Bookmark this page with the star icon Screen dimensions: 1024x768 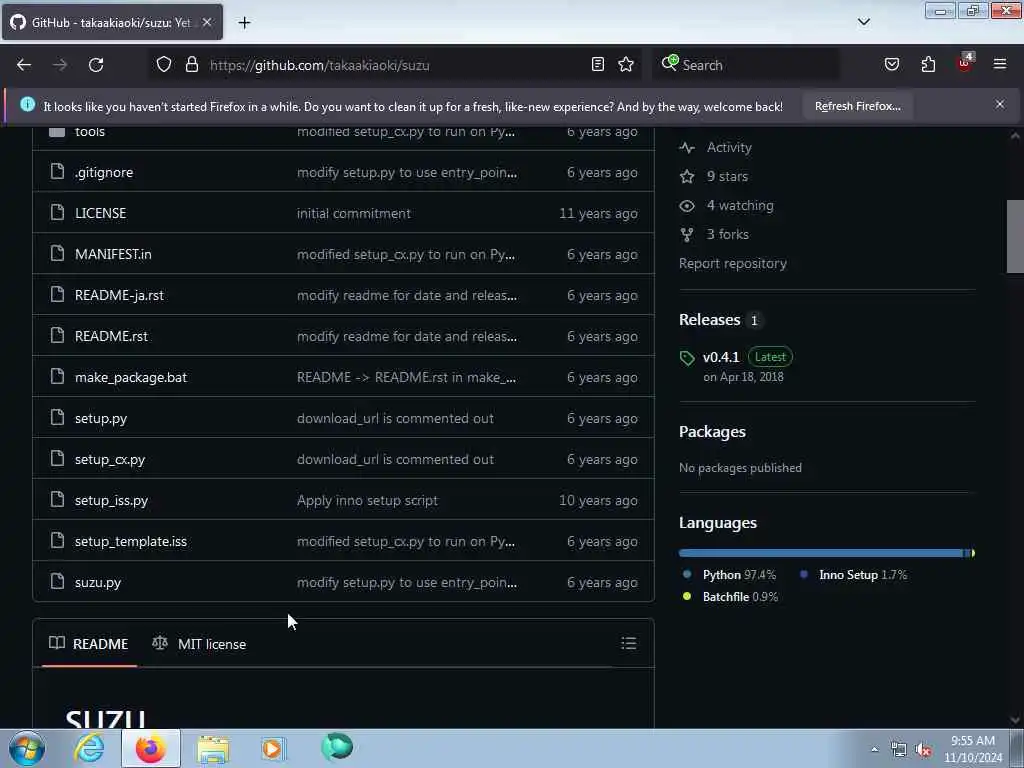pyautogui.click(x=626, y=64)
